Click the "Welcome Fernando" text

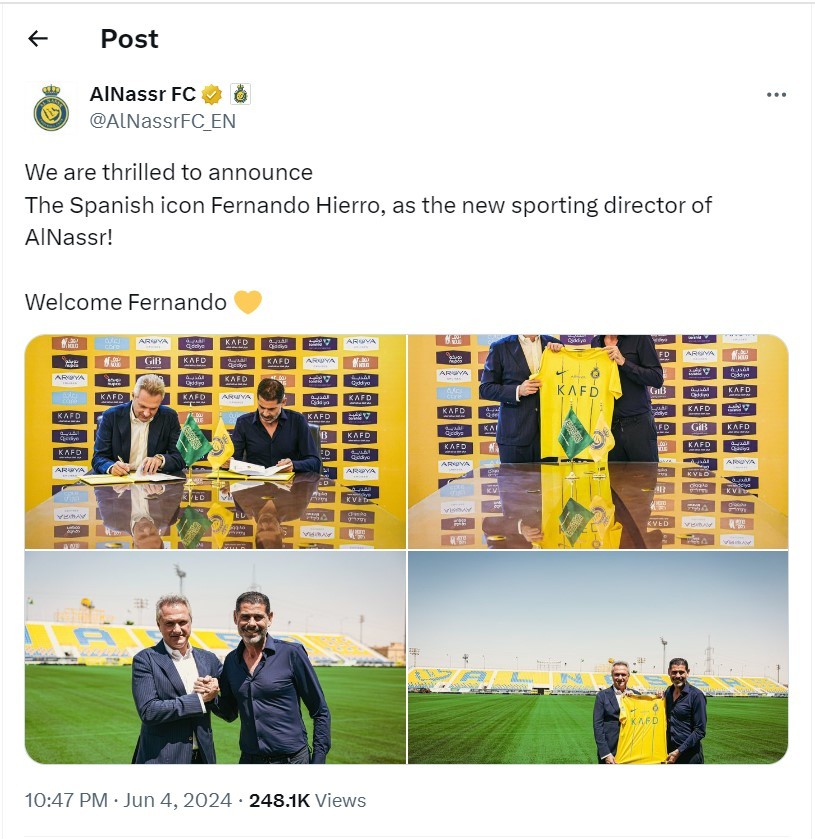[x=125, y=302]
